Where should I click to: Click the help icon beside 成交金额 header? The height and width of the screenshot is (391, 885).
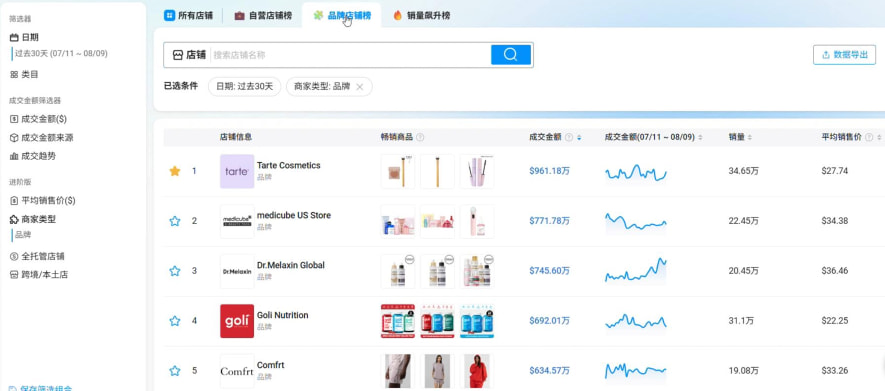coord(569,137)
